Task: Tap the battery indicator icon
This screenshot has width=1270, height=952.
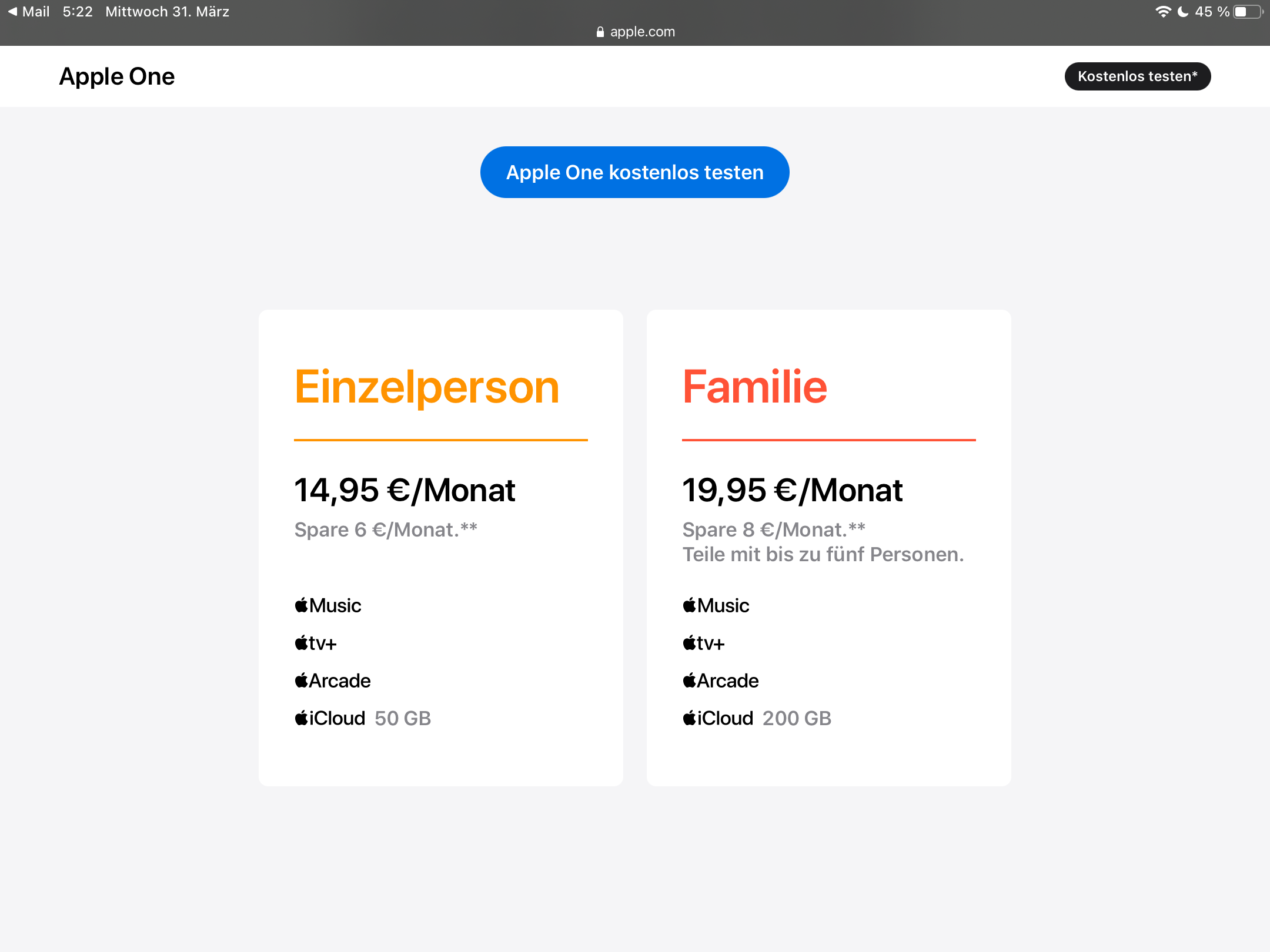Action: (1248, 12)
